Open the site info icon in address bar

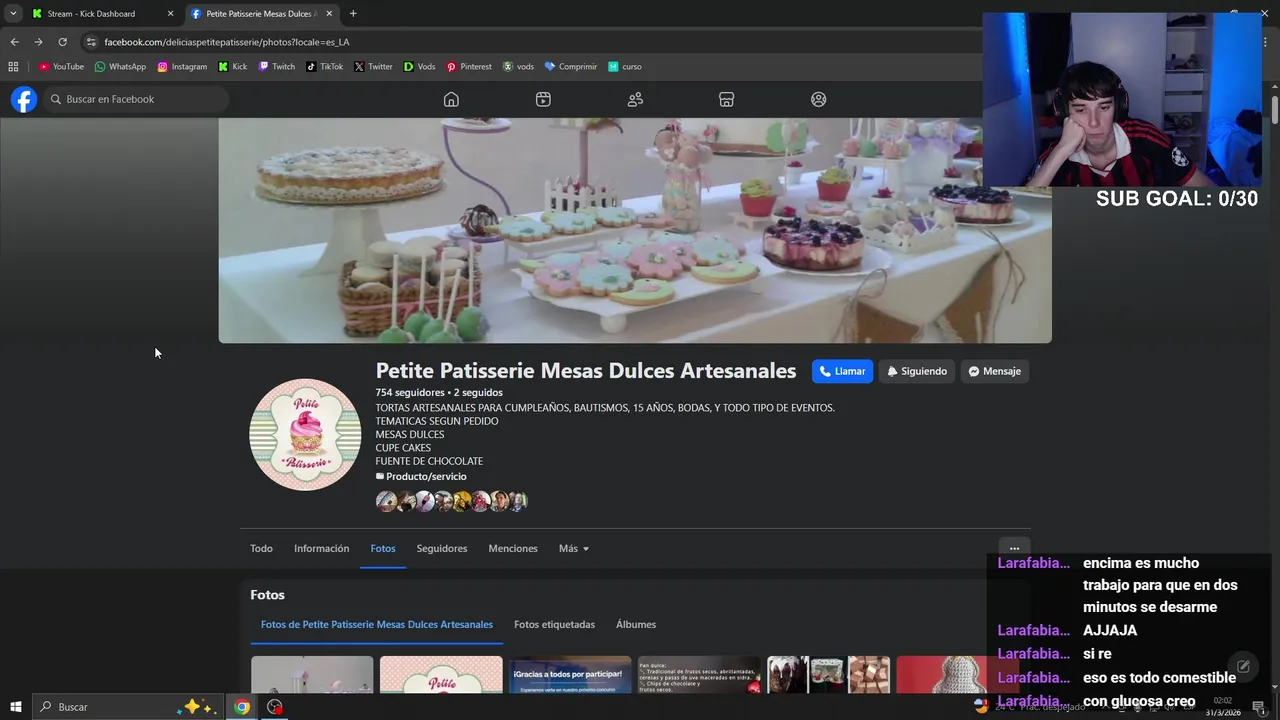[x=91, y=42]
